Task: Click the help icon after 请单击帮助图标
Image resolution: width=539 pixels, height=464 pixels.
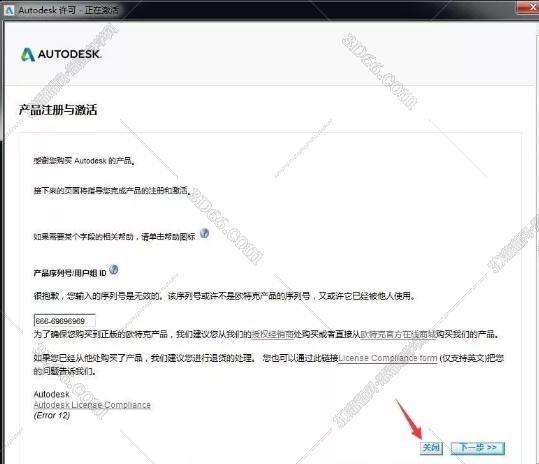Action: 205,234
